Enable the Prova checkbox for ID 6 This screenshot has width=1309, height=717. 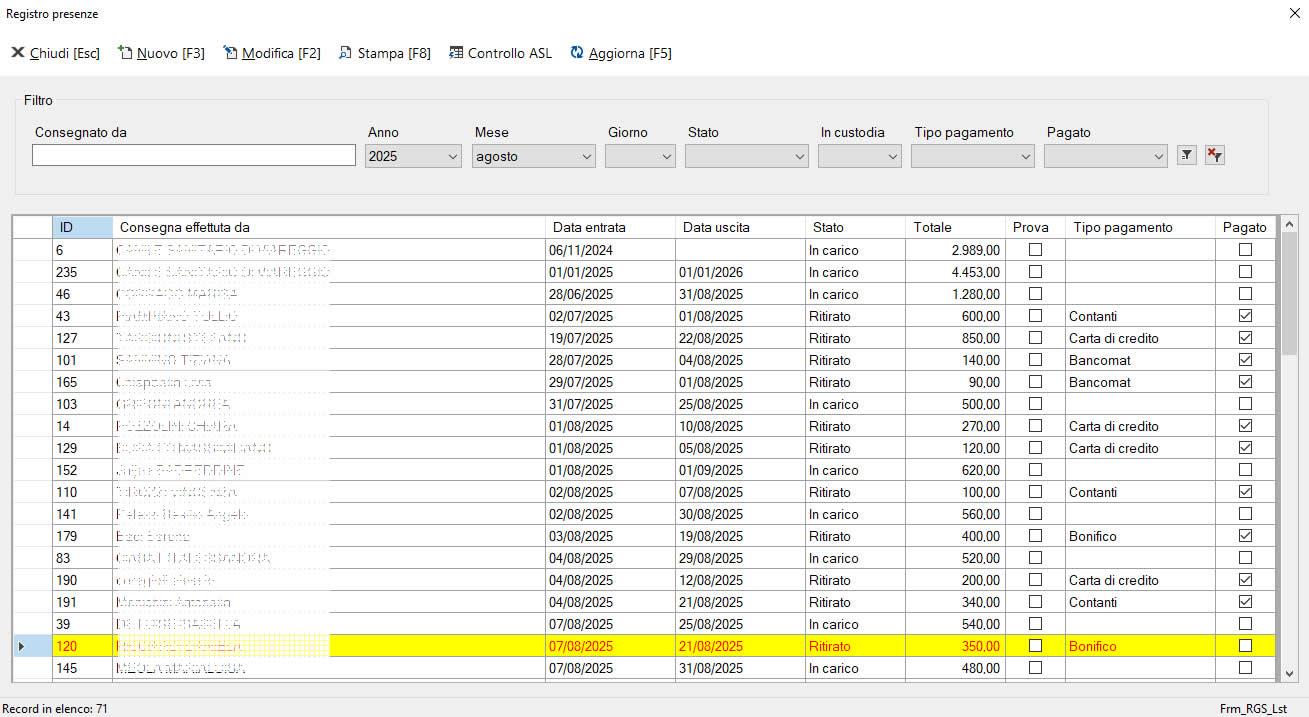tap(1035, 250)
